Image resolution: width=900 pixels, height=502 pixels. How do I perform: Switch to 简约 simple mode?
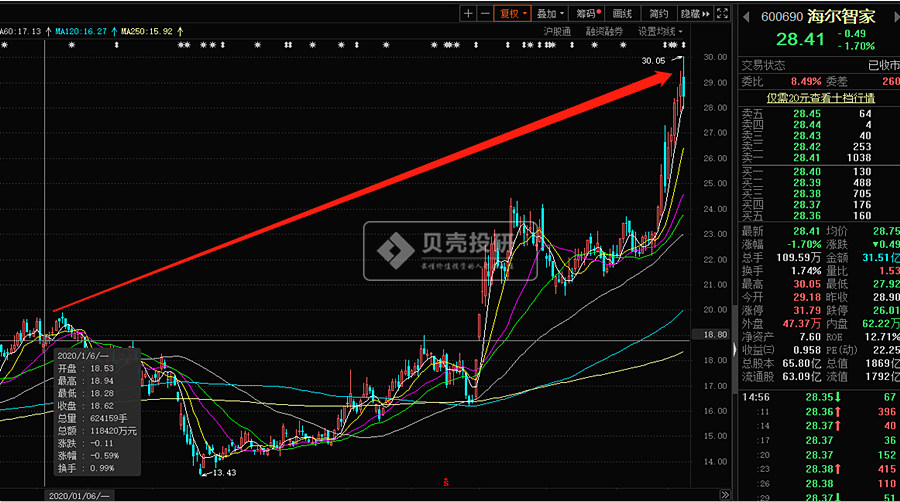[658, 13]
